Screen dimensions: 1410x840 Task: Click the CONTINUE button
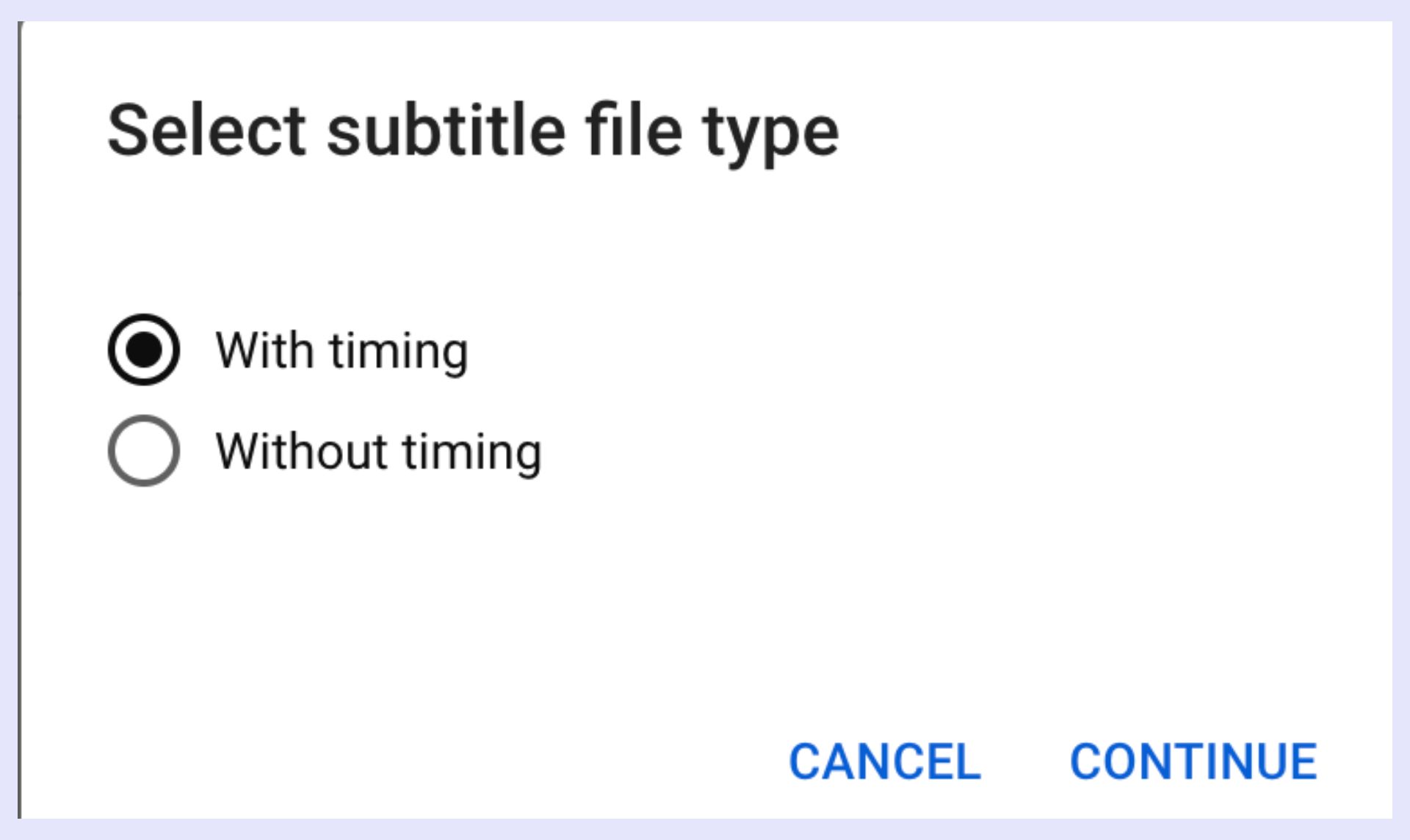coord(1193,761)
